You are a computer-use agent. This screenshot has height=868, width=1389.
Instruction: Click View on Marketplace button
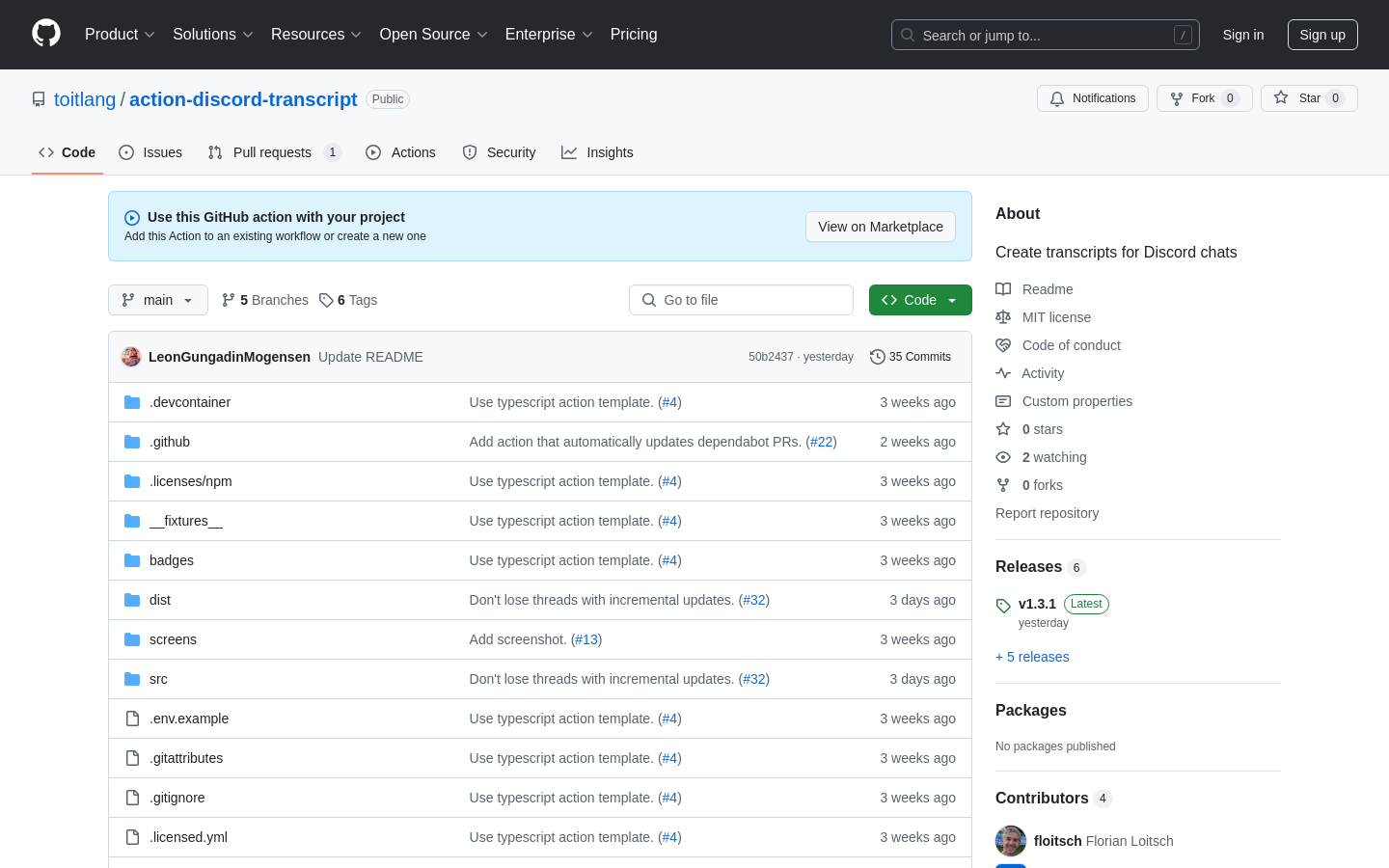coord(881,227)
